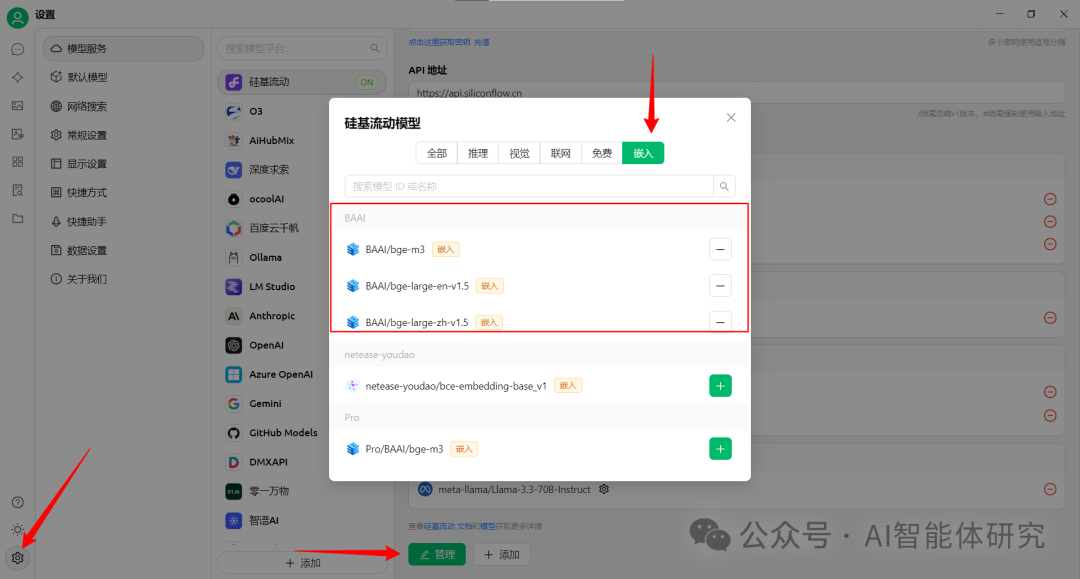Select the 零一万物 provider
This screenshot has width=1080, height=579.
tap(302, 491)
